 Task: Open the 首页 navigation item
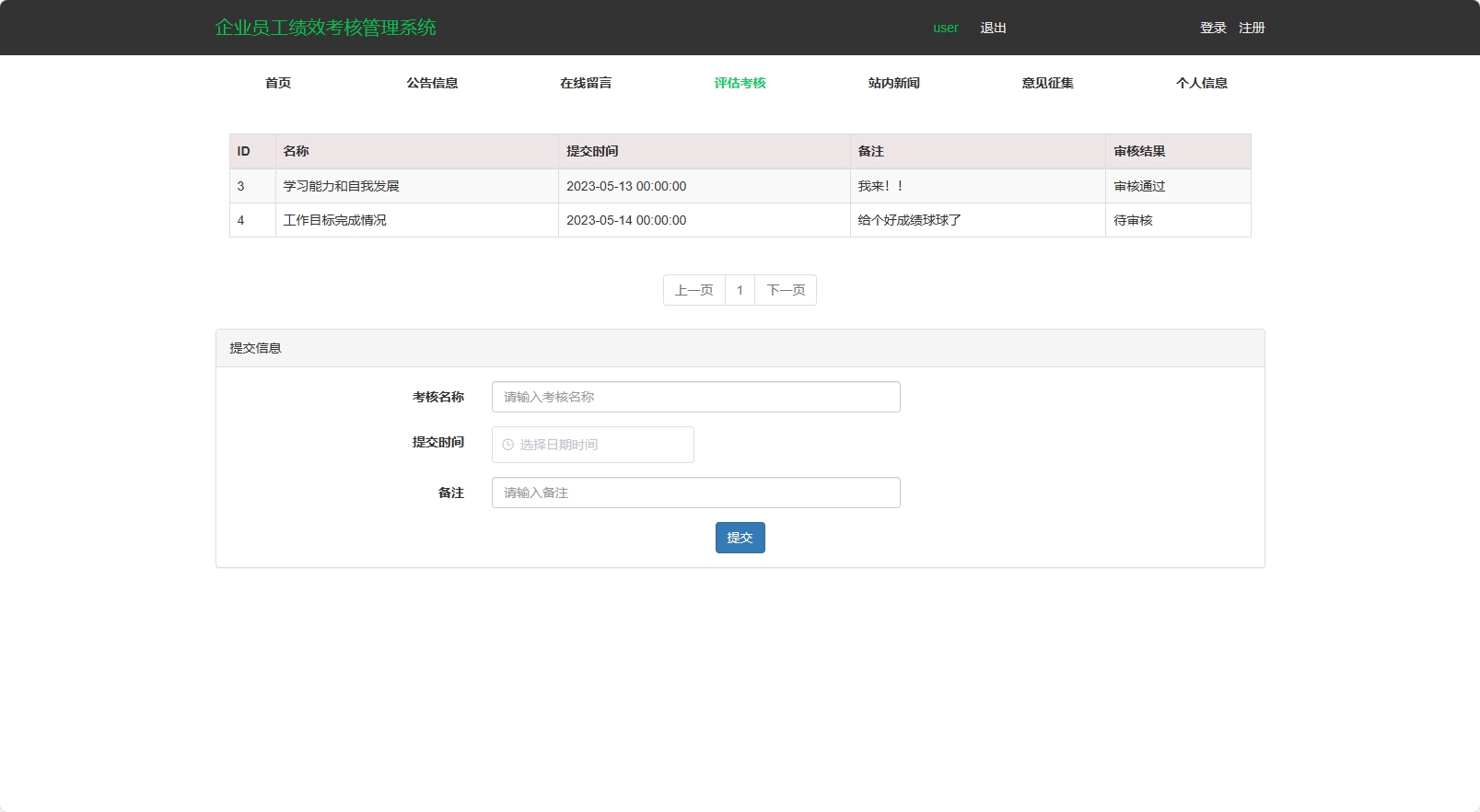point(278,83)
